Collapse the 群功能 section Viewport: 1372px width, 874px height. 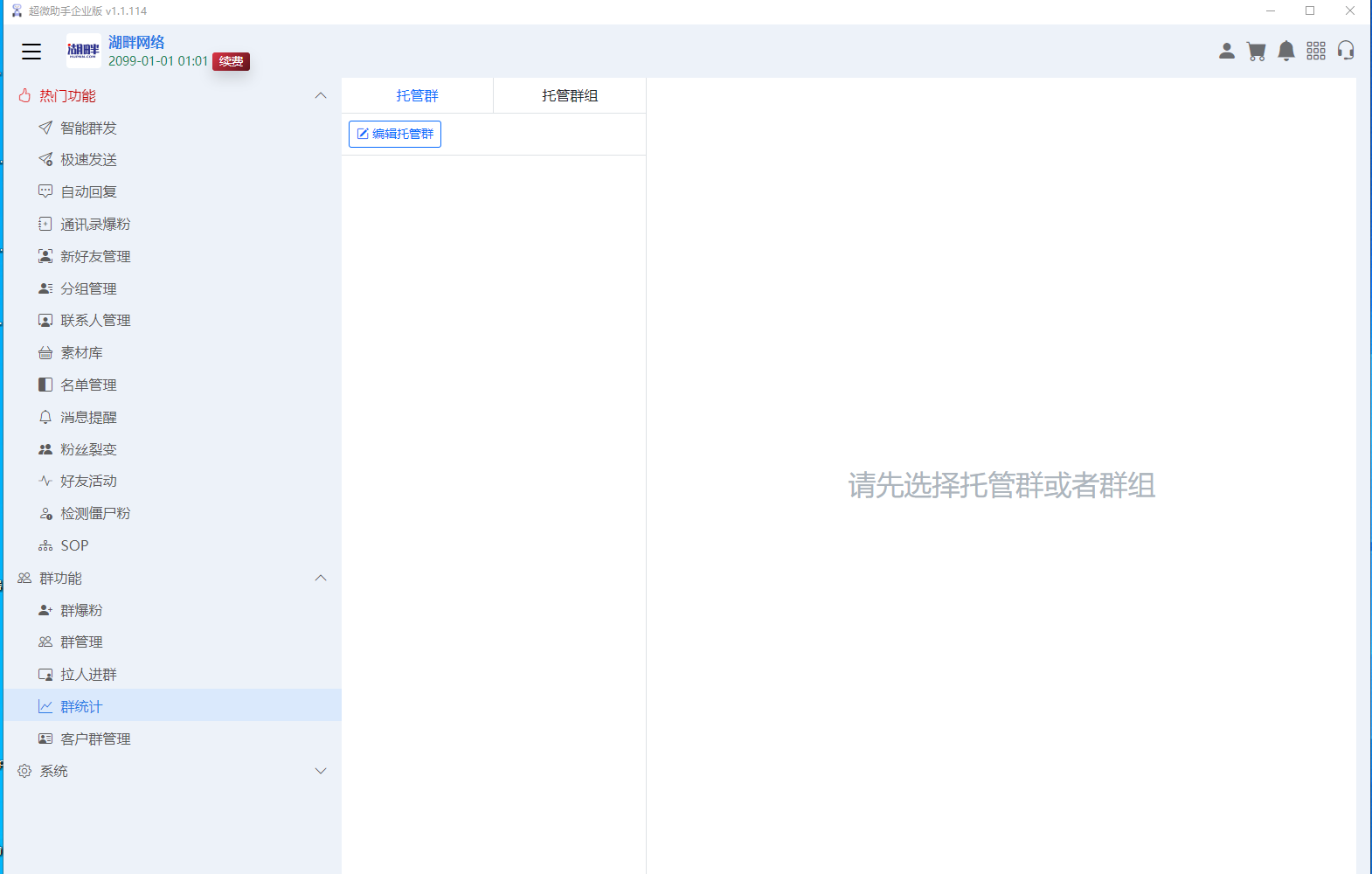coord(321,578)
